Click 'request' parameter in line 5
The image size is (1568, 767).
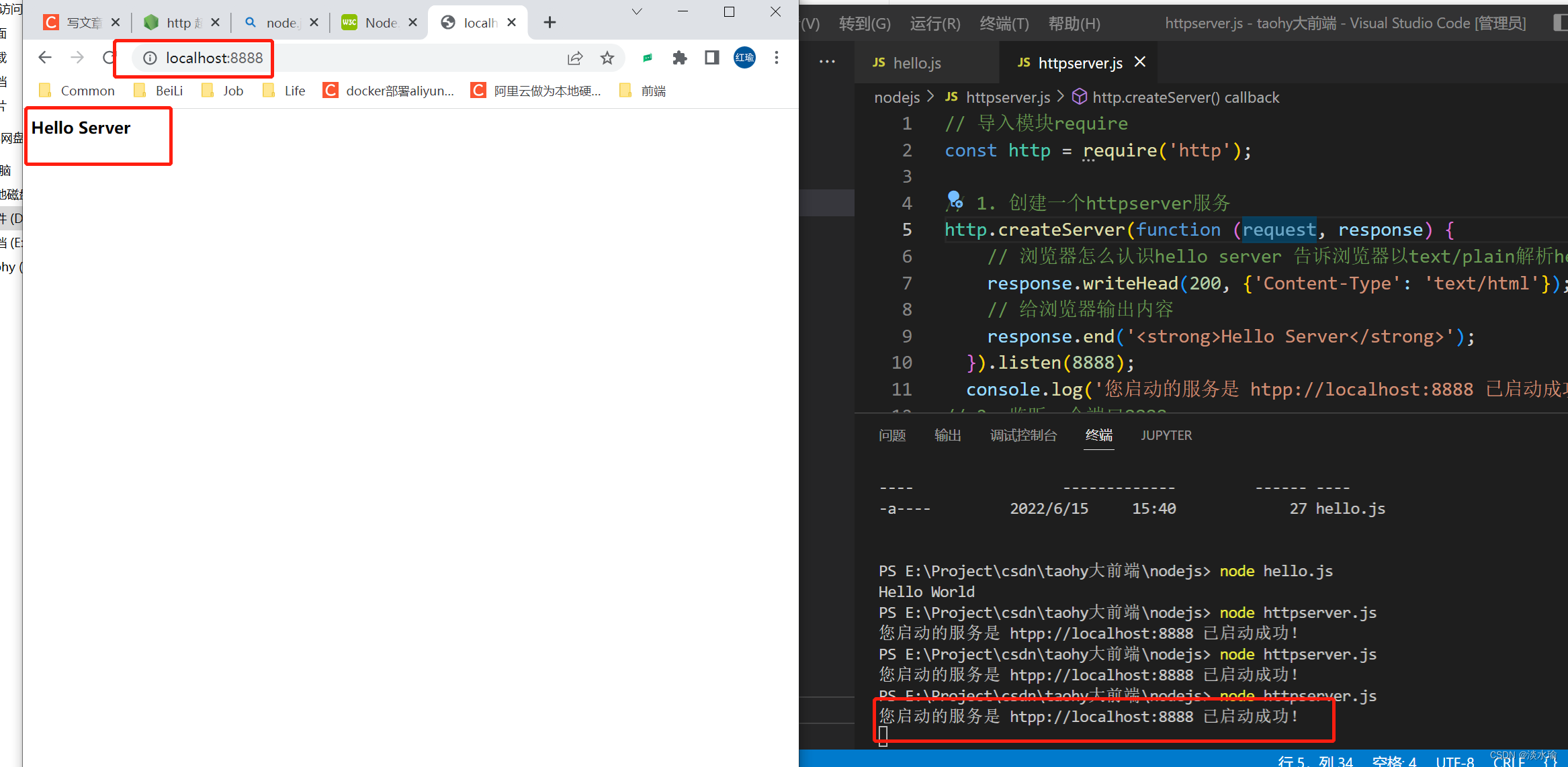pos(1279,230)
